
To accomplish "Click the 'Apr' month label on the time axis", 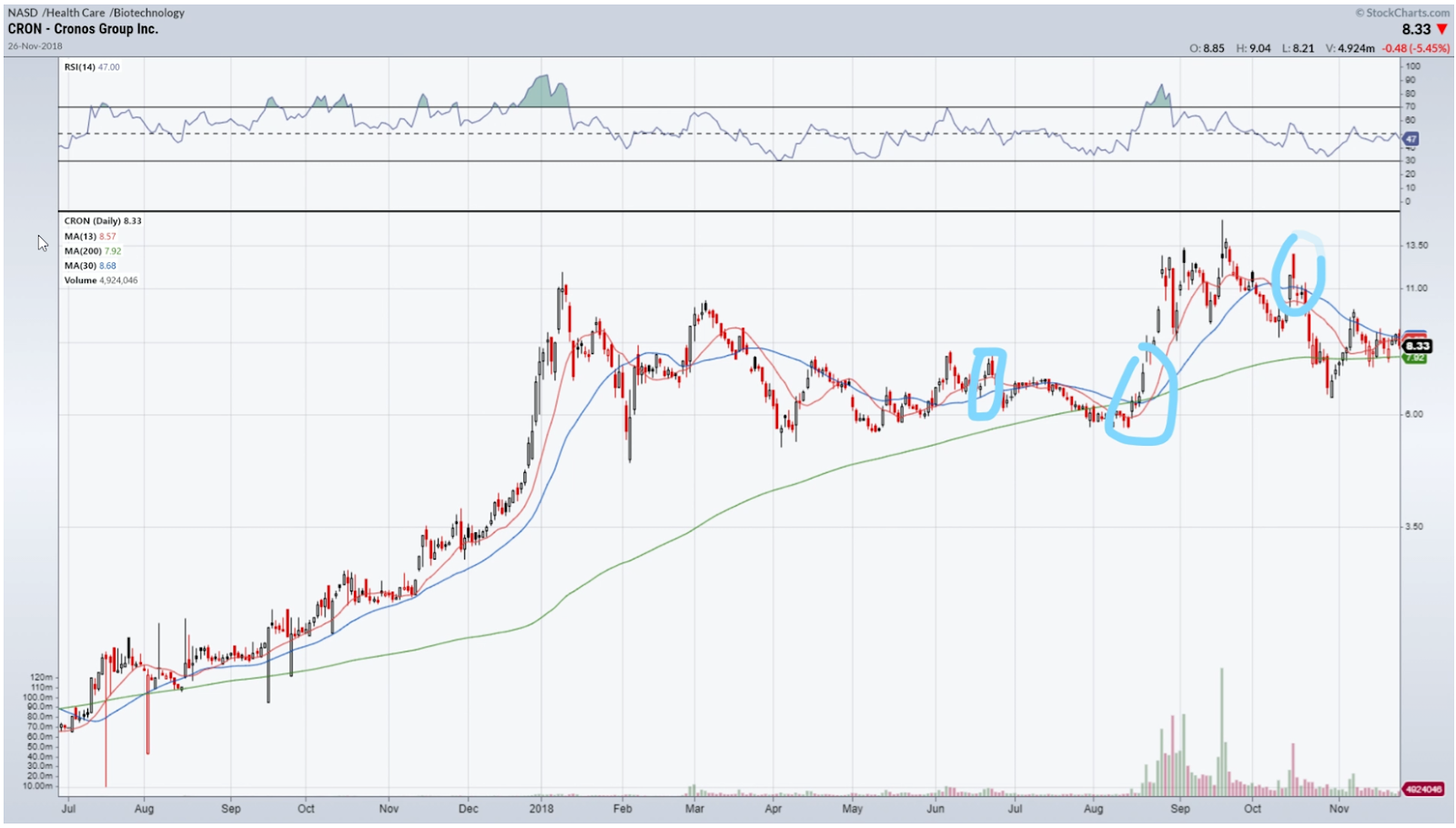I will tap(773, 808).
